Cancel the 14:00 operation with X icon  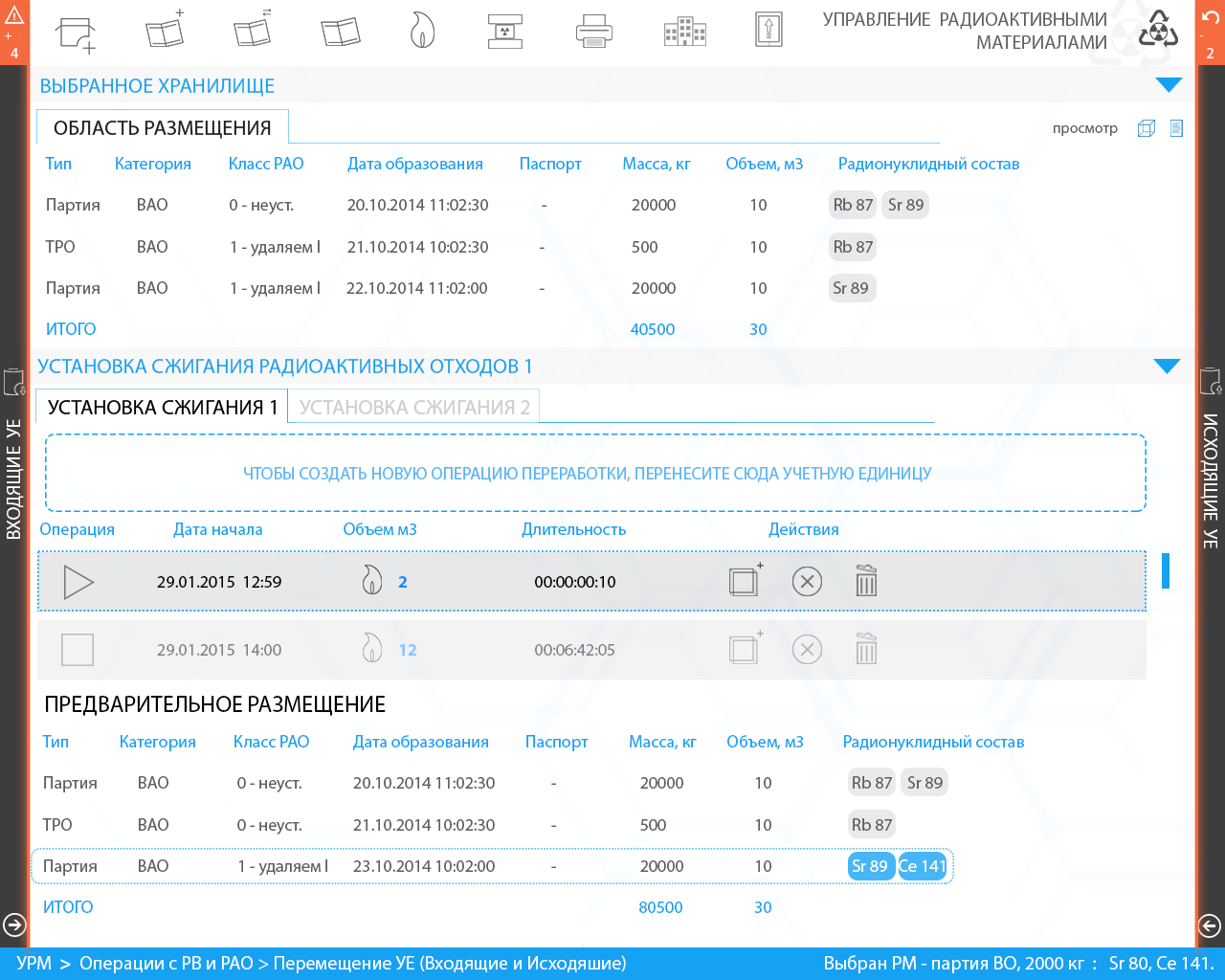click(x=807, y=650)
